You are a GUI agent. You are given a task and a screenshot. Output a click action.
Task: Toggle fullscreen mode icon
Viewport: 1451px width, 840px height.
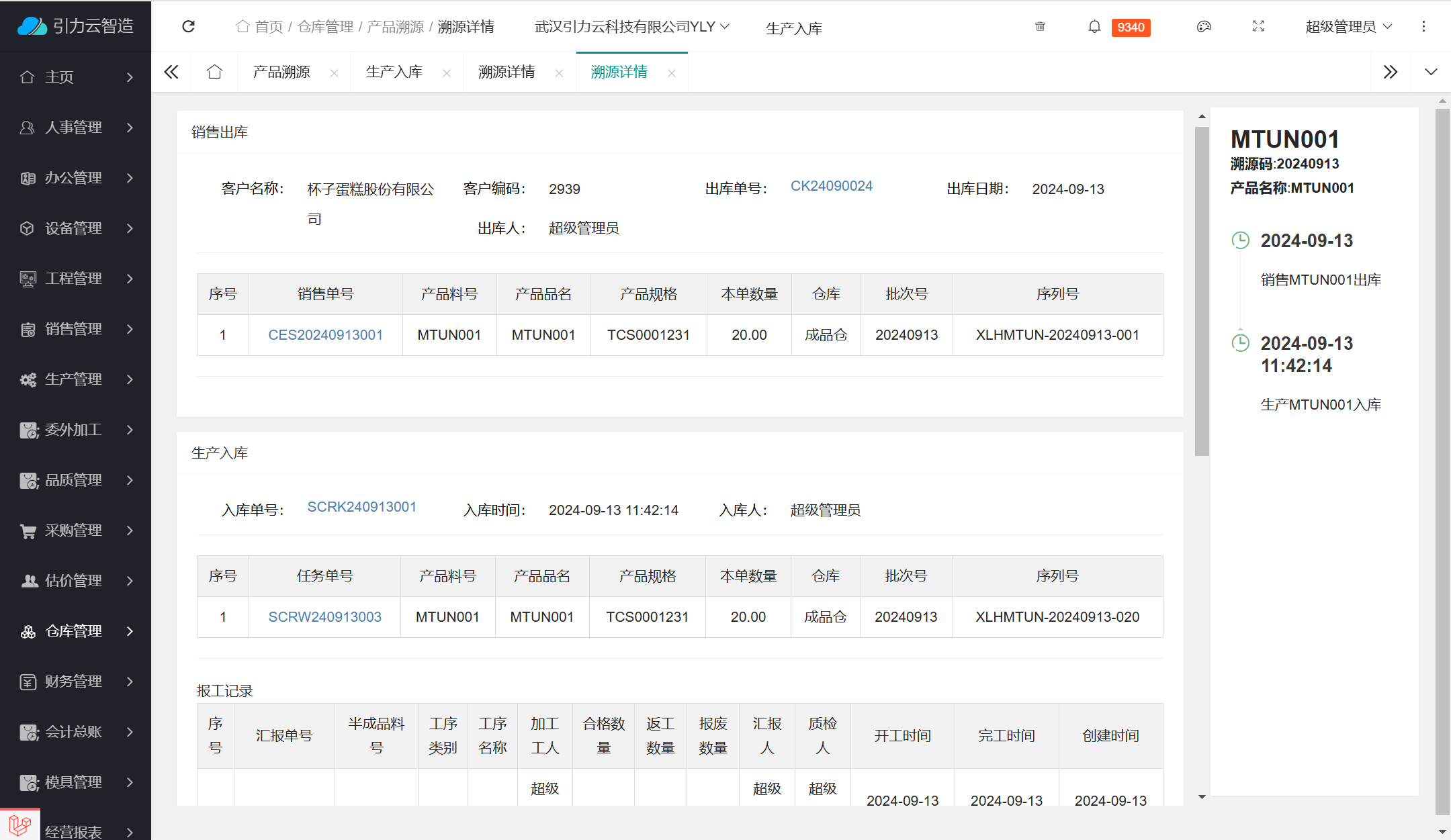tap(1258, 26)
